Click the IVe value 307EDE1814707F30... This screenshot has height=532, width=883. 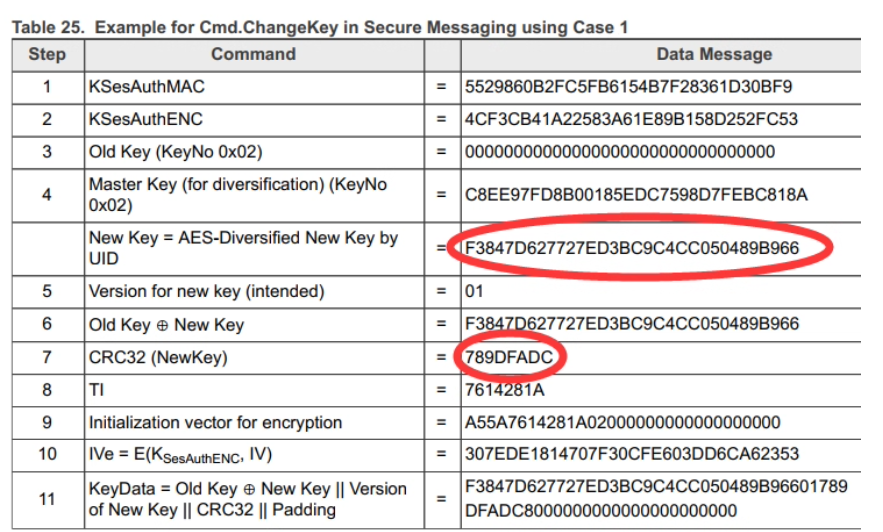coord(631,454)
